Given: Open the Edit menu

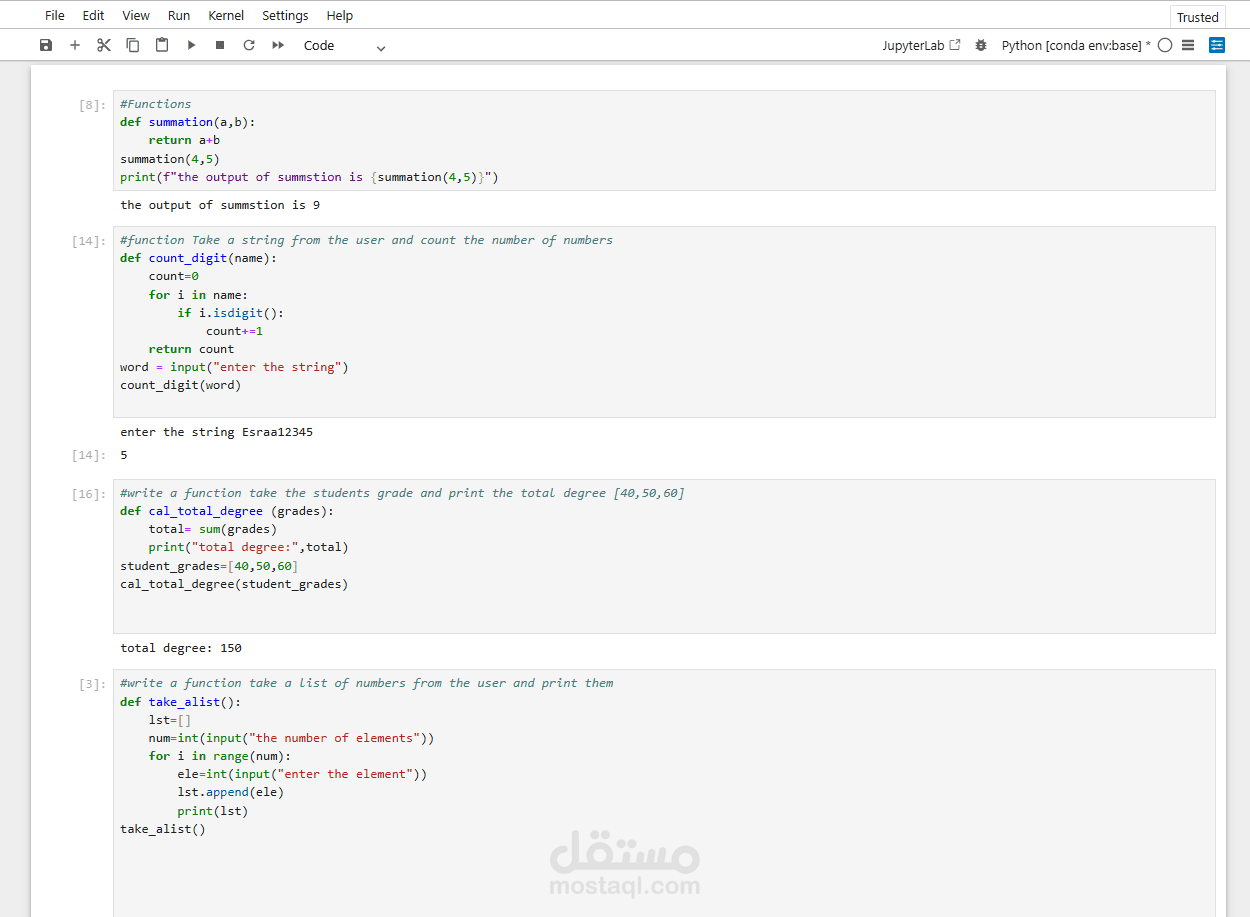Looking at the screenshot, I should point(93,15).
